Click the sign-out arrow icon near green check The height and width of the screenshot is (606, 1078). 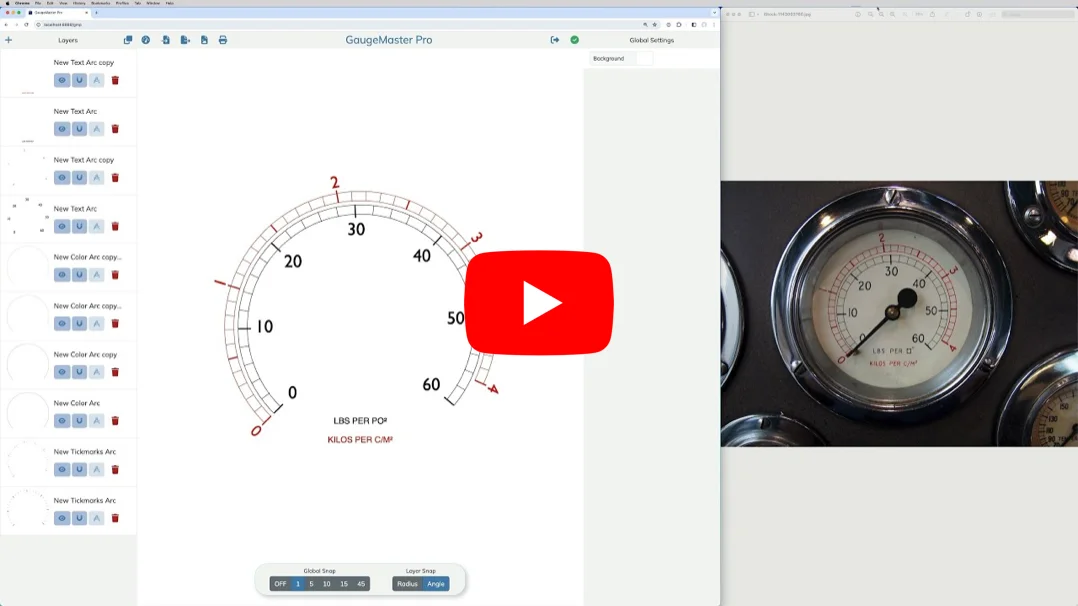(555, 40)
